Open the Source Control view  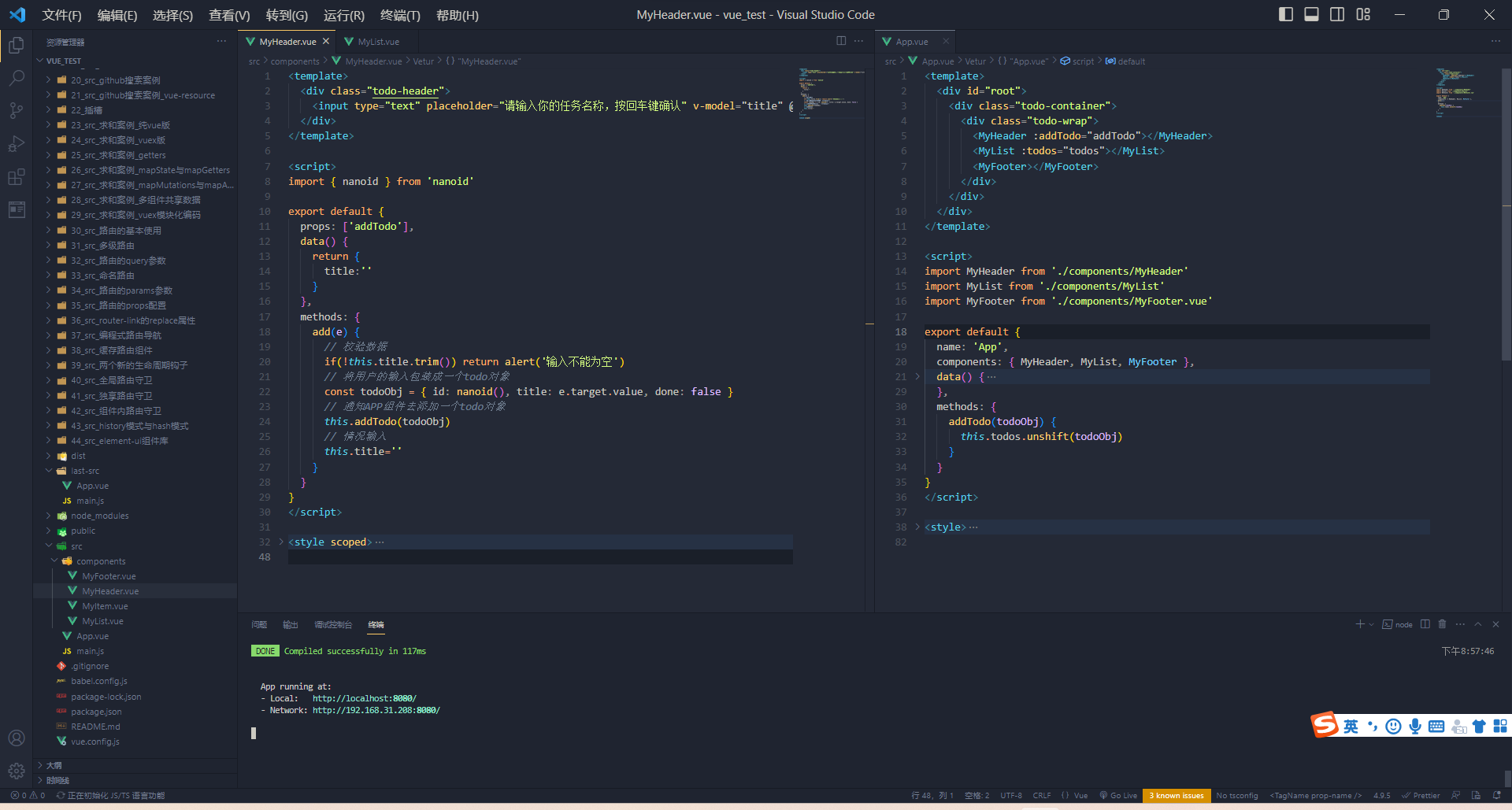point(16,111)
